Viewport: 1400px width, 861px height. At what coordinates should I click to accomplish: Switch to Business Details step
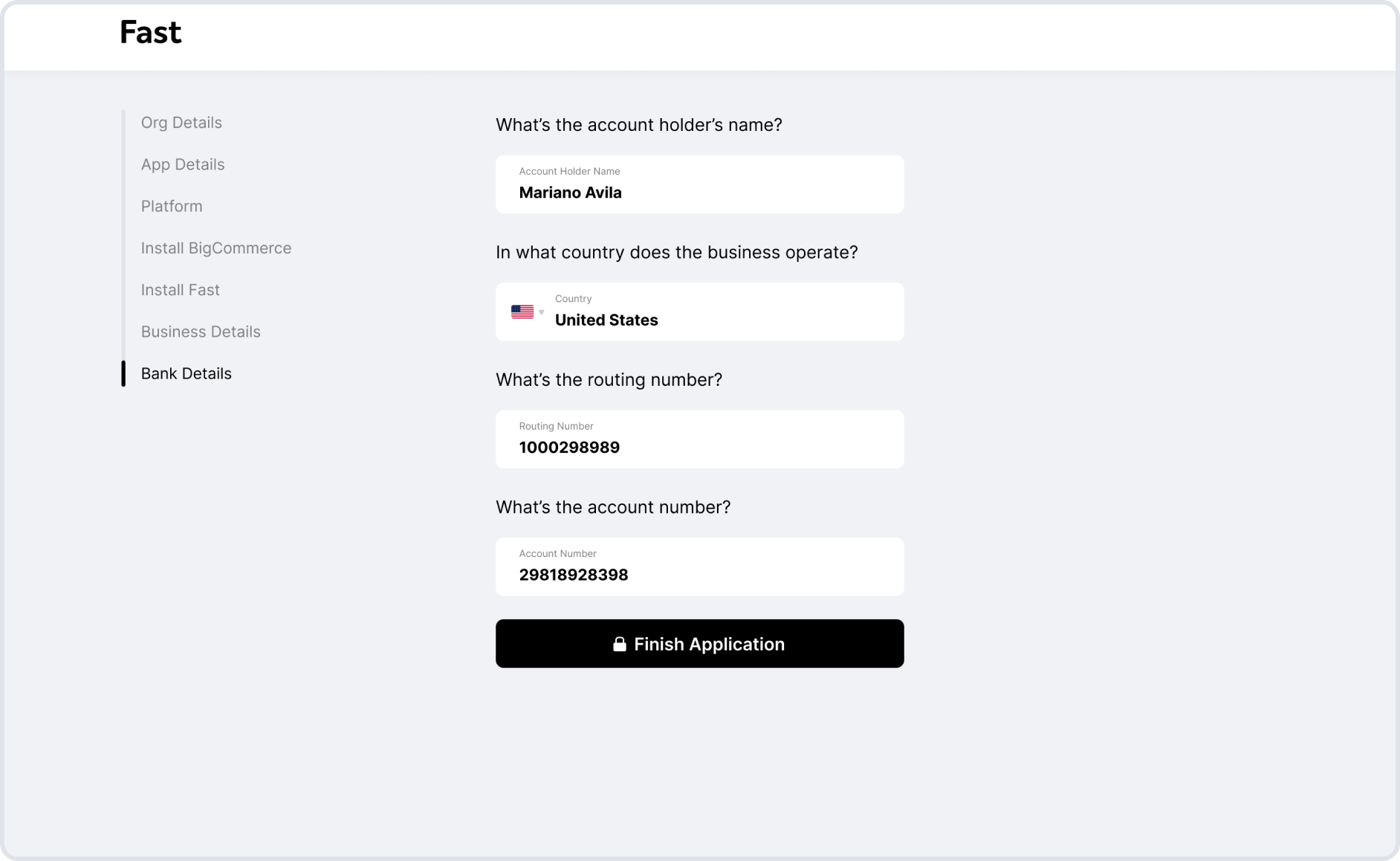point(201,332)
